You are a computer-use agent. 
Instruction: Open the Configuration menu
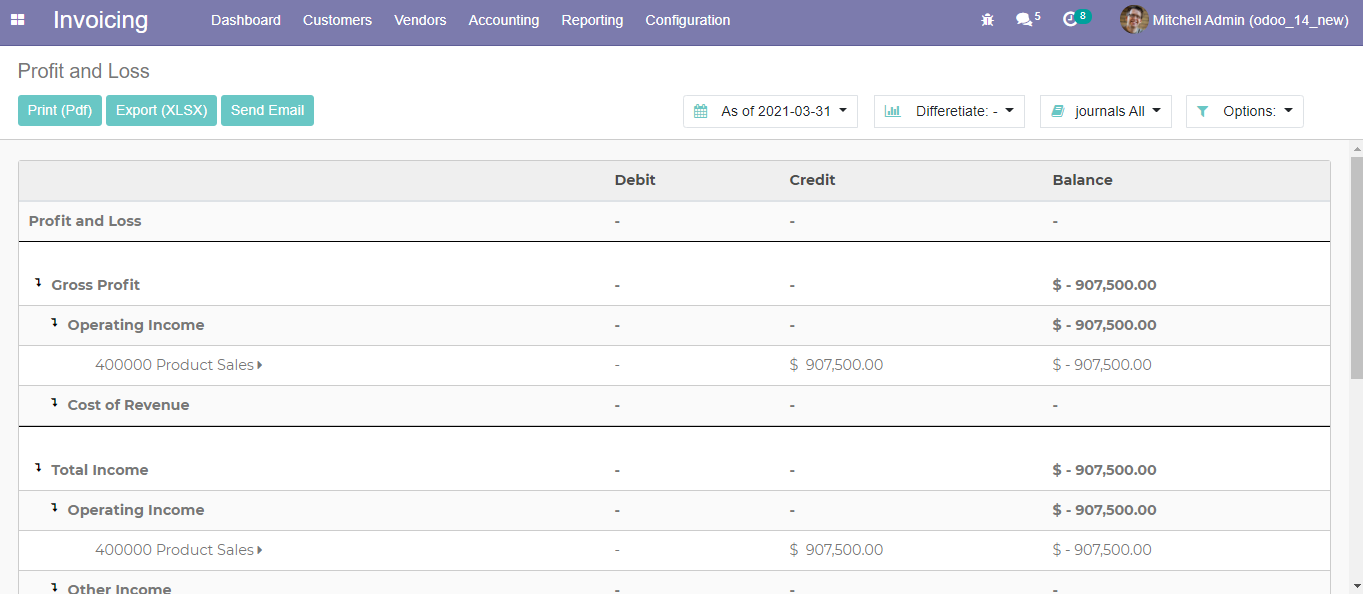pos(687,20)
